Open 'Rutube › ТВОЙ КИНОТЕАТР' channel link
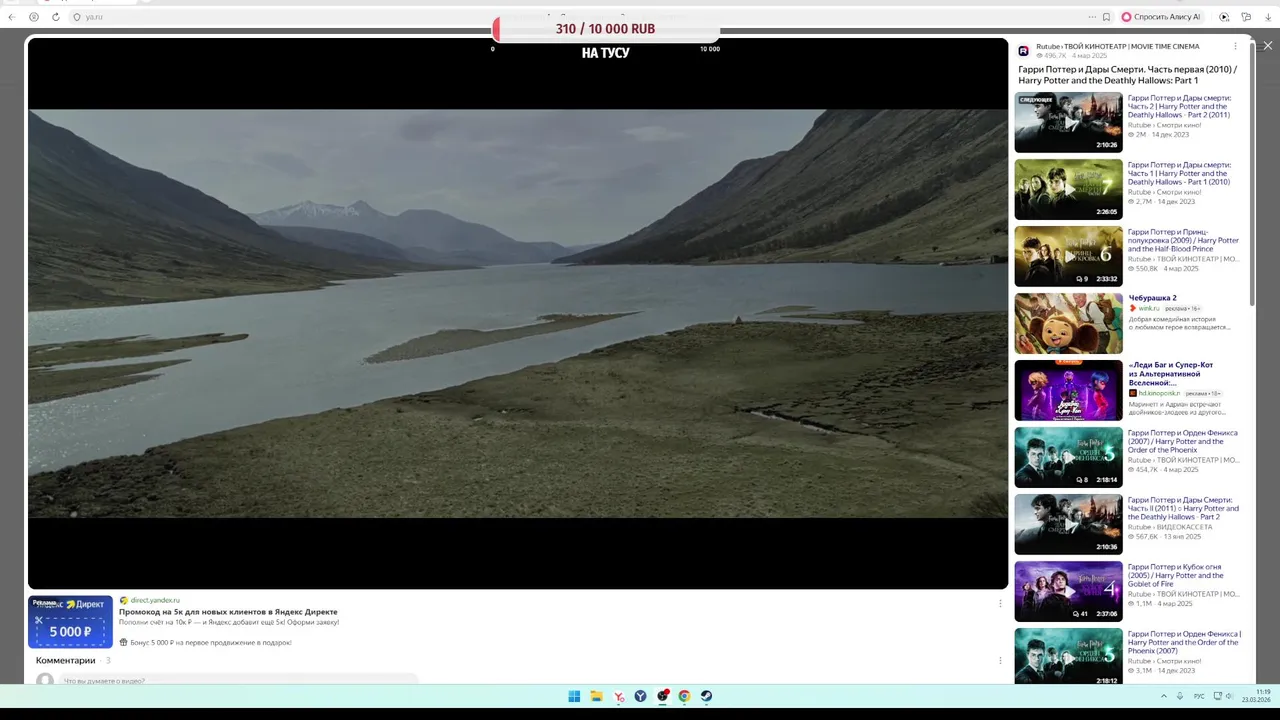 coord(1117,46)
